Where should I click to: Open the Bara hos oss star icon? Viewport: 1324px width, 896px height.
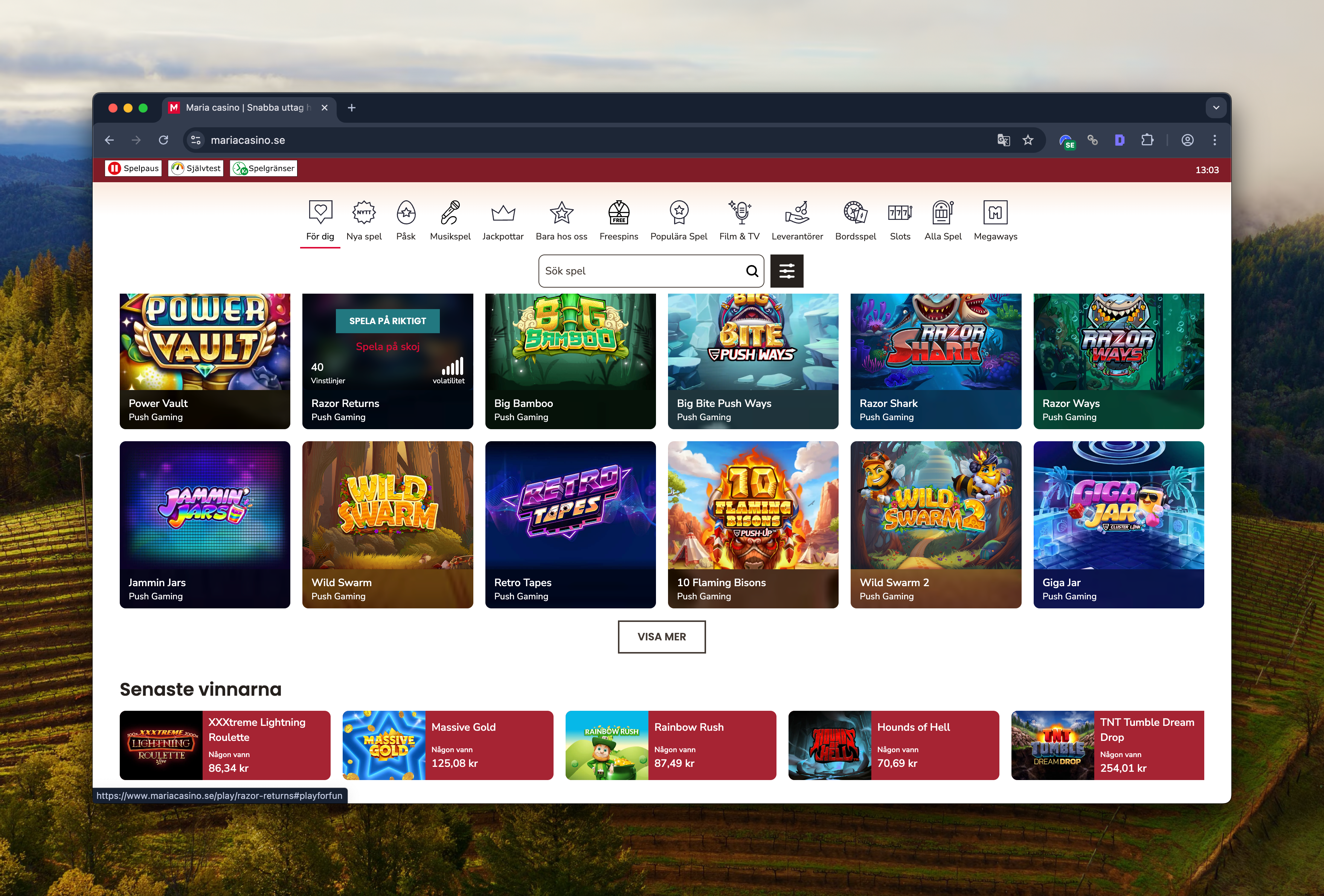(x=562, y=212)
